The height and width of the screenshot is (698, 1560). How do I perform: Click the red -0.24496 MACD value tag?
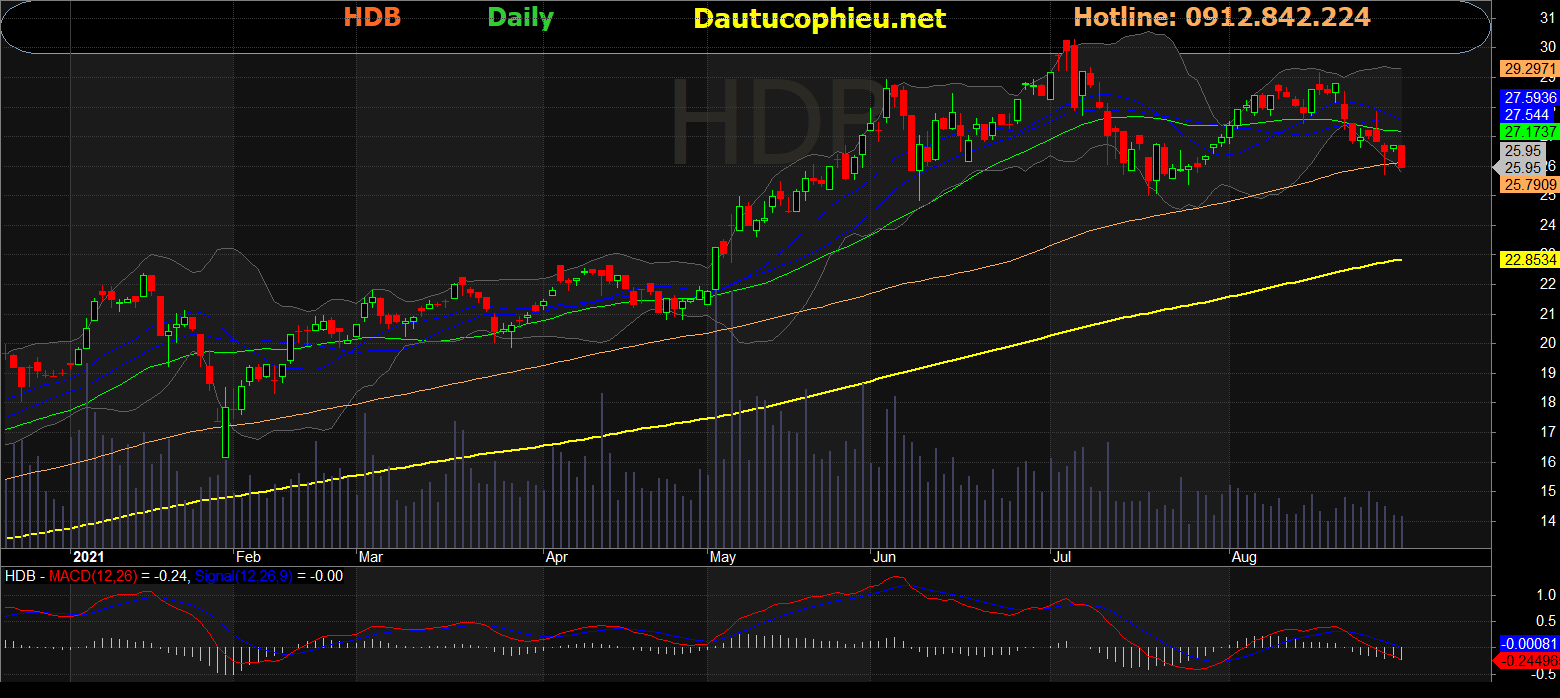click(1529, 661)
